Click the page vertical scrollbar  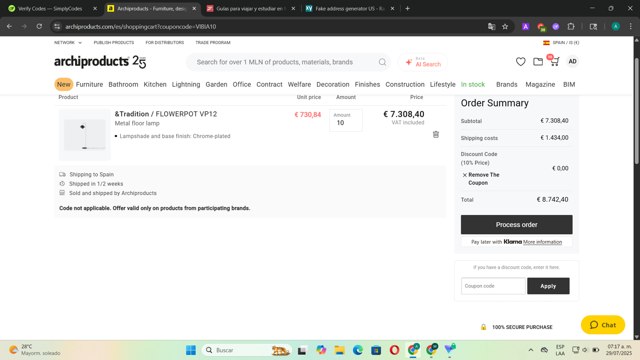coord(636,111)
